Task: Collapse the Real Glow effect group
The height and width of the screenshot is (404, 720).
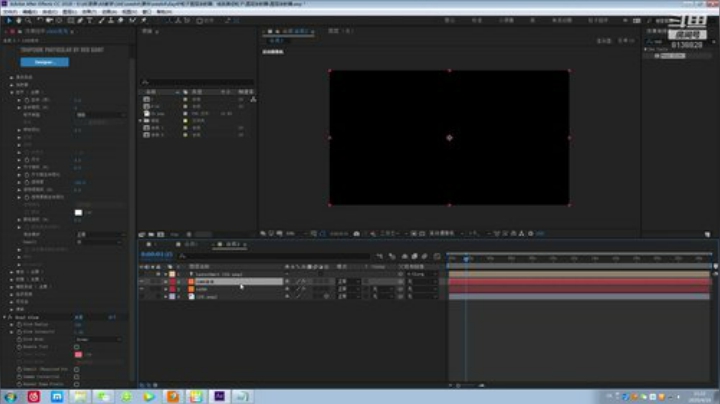Action: 5,317
